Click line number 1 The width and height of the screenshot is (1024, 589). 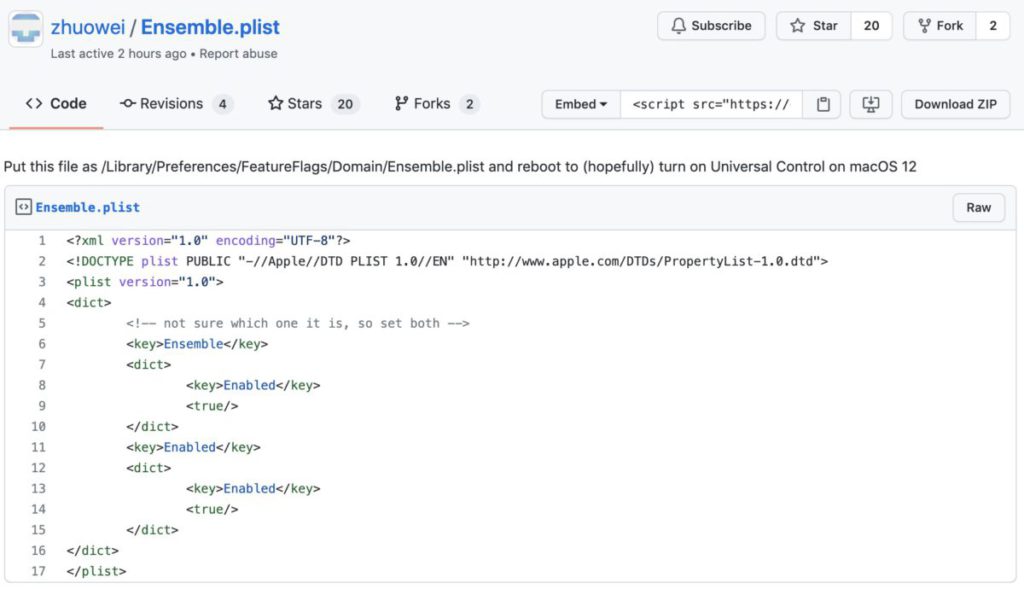point(42,241)
